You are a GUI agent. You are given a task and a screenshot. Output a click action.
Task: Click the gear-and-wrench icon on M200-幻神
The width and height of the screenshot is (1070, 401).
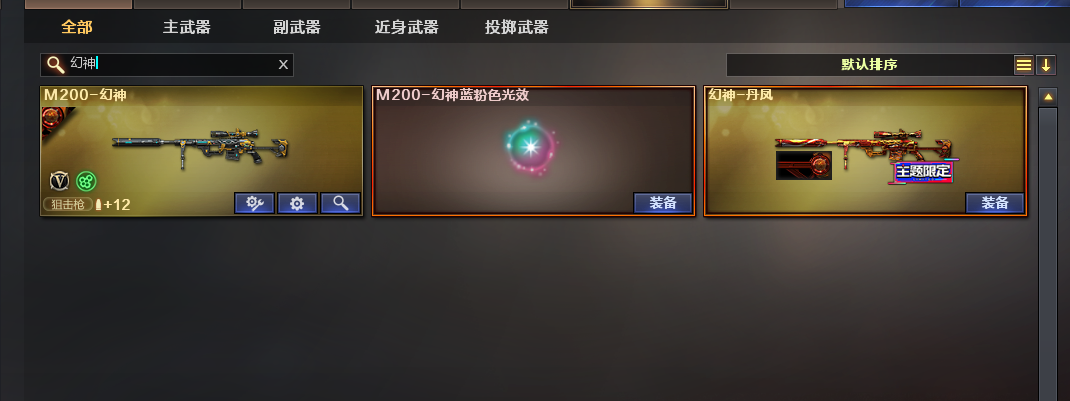pos(255,203)
